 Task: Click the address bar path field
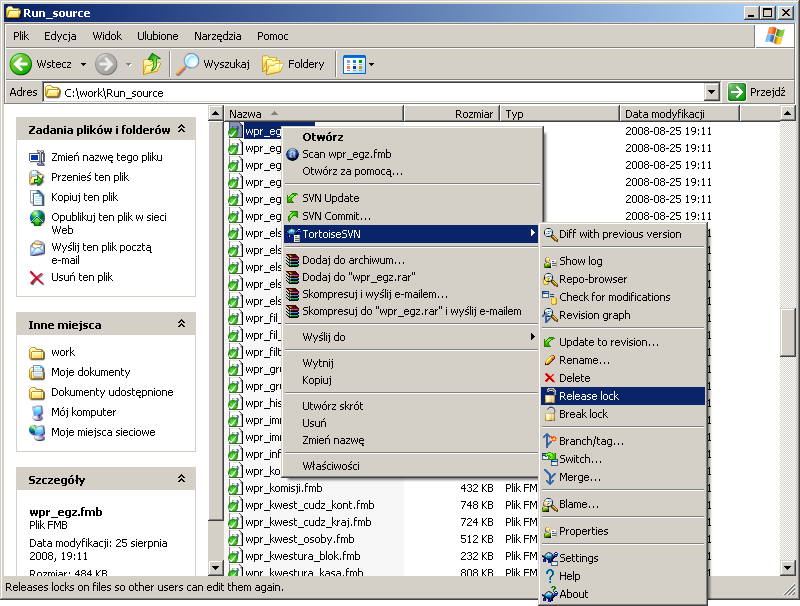(x=374, y=92)
